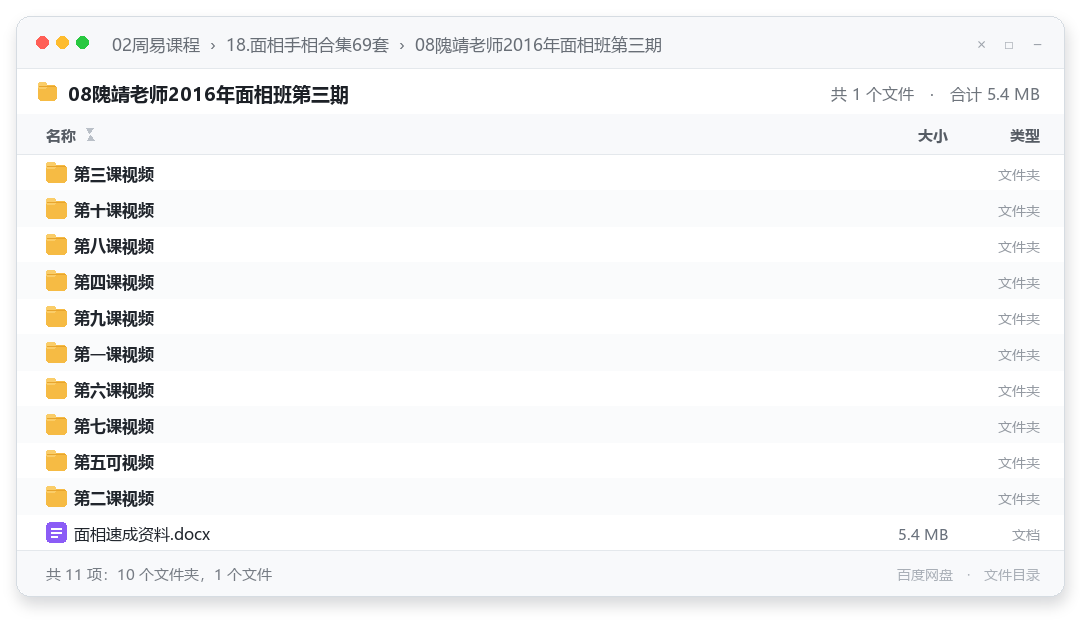Click the folder icon of 第四课视频

(x=56, y=281)
